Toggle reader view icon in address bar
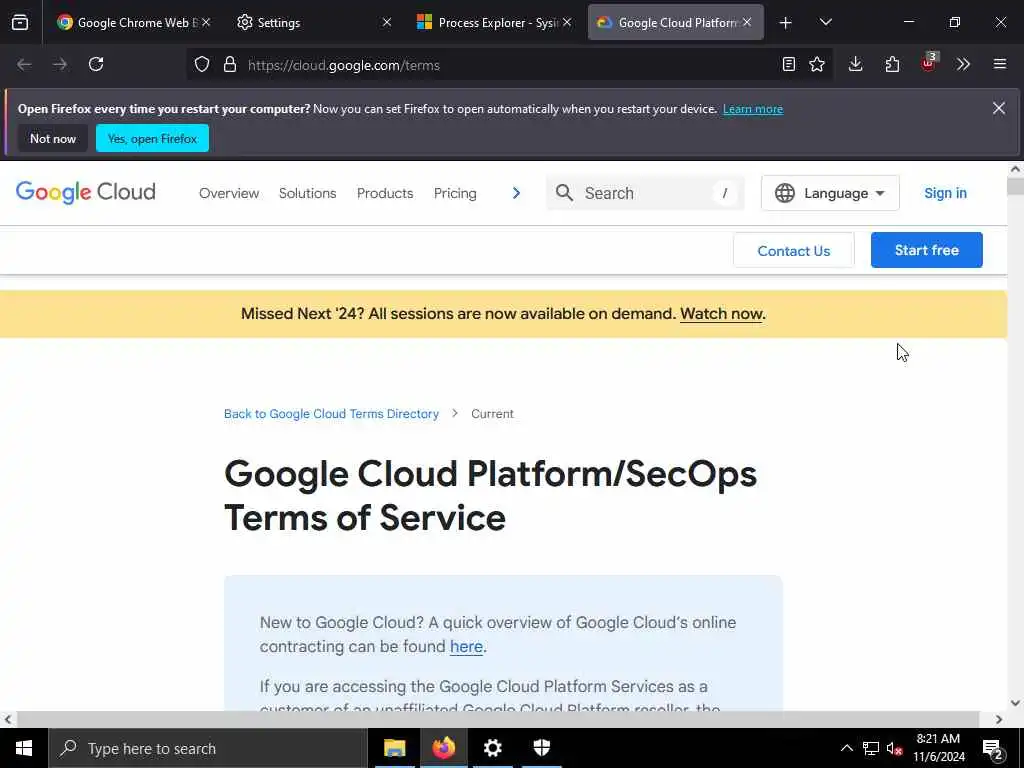 [x=789, y=64]
